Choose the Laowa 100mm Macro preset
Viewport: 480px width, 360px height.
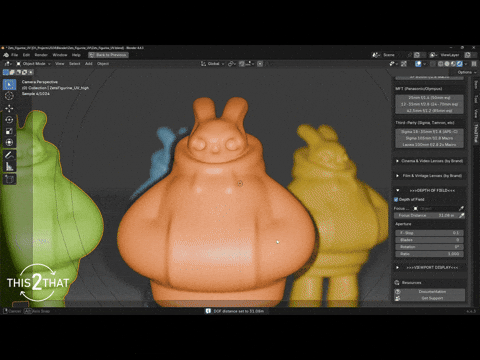[x=429, y=145]
